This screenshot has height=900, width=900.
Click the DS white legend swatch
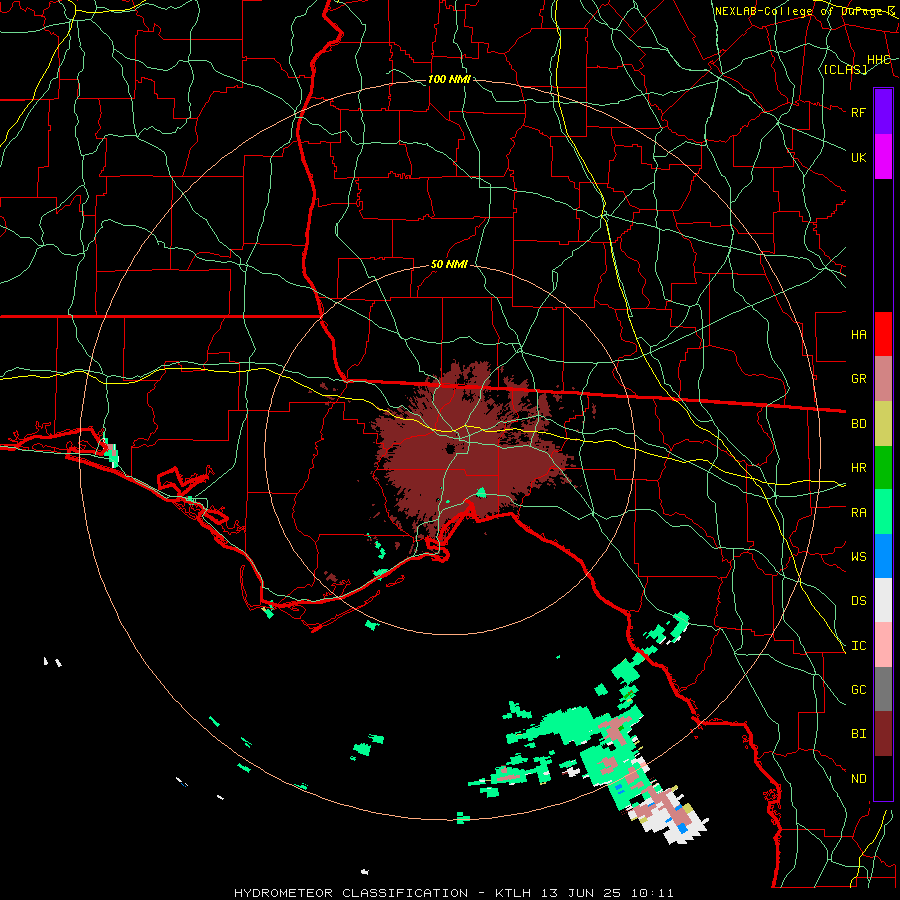(x=883, y=600)
